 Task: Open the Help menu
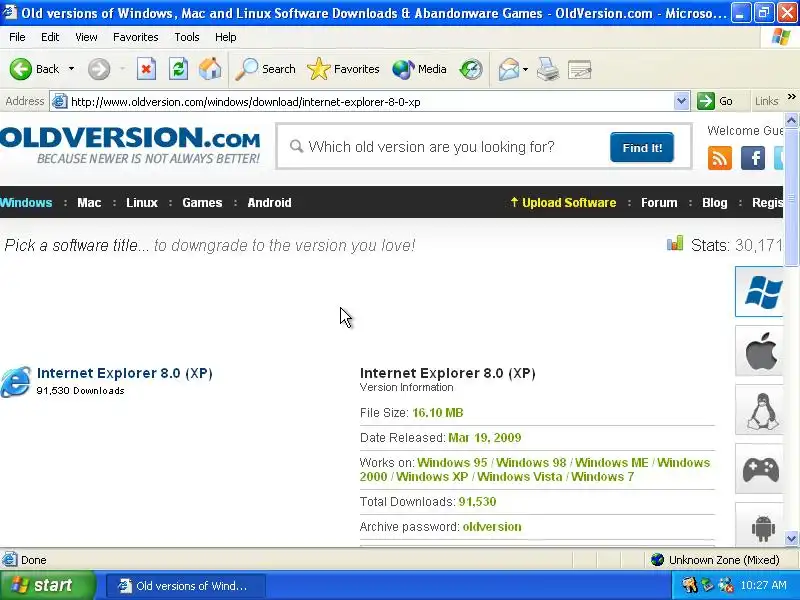click(226, 37)
